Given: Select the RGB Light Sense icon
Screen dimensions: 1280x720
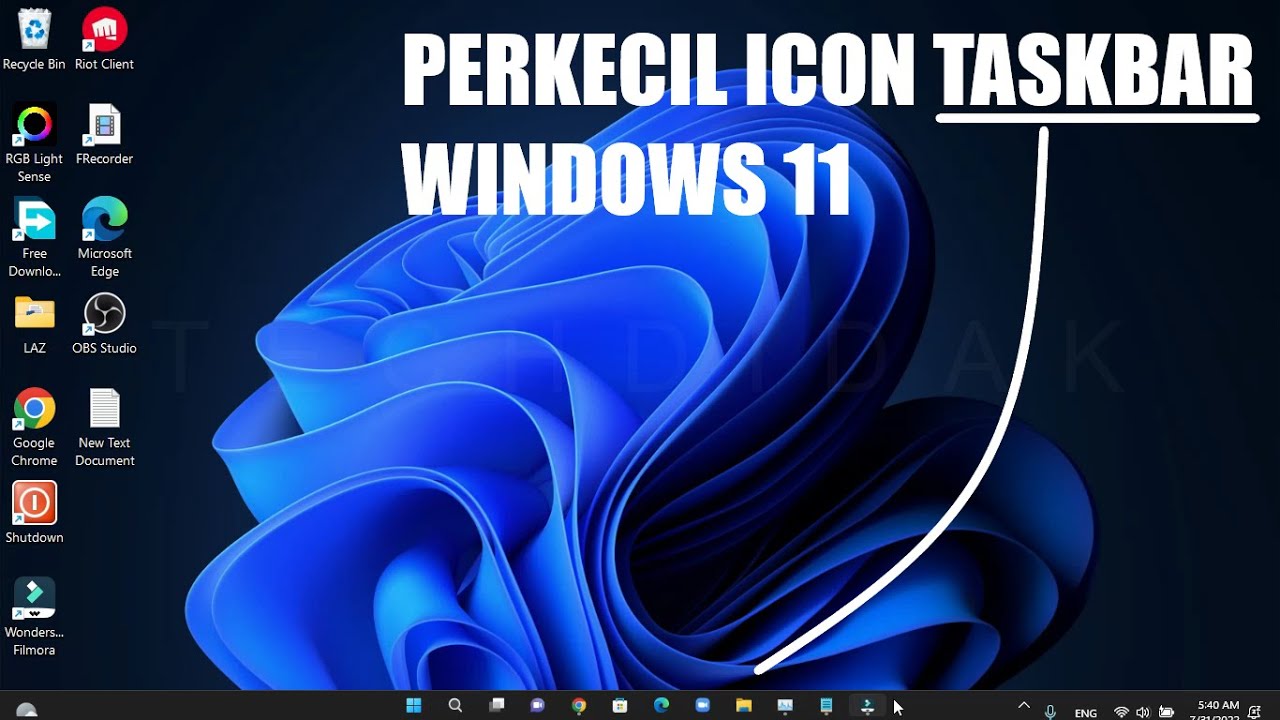Looking at the screenshot, I should [x=34, y=144].
